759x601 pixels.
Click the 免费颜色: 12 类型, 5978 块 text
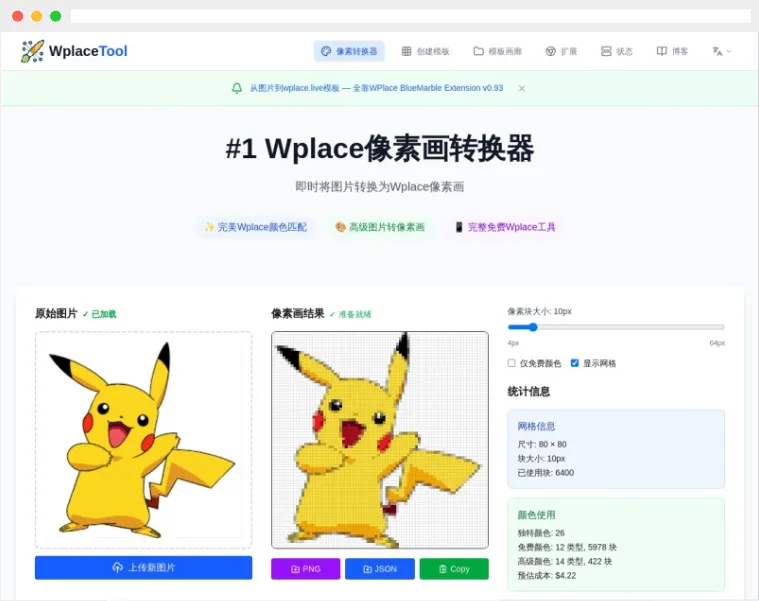(567, 547)
